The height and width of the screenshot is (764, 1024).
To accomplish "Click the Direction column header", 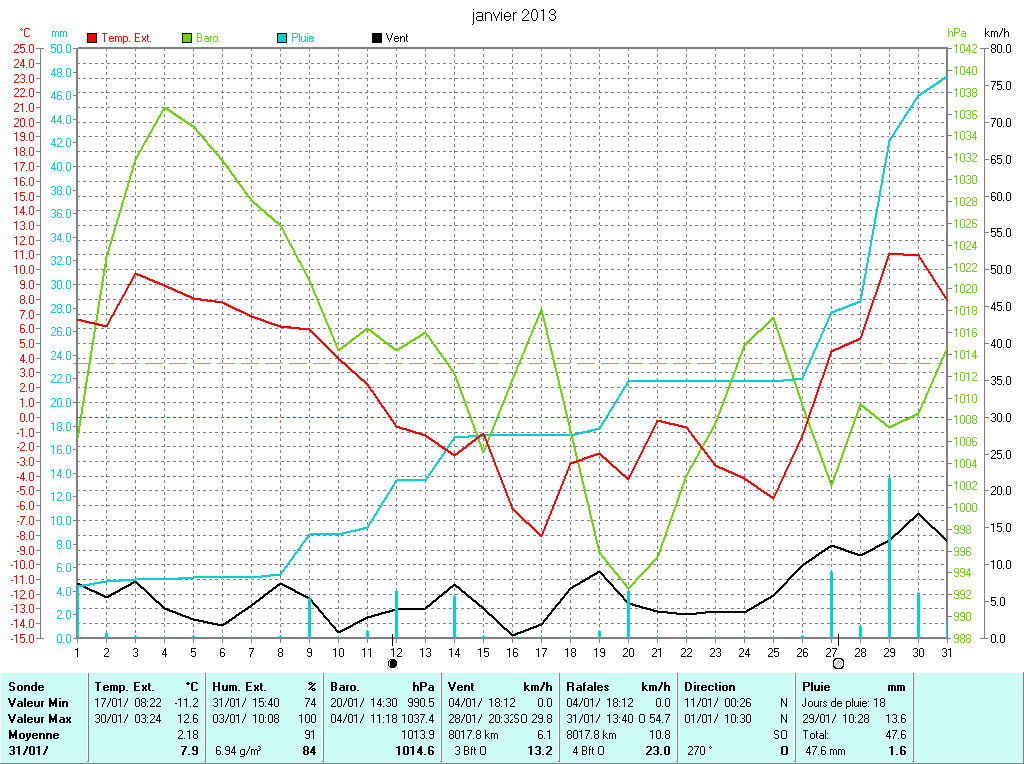I will point(710,687).
